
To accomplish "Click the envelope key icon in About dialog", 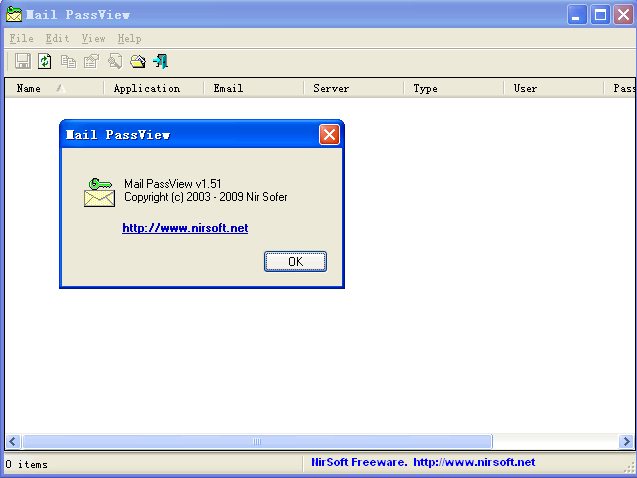I will pyautogui.click(x=99, y=192).
